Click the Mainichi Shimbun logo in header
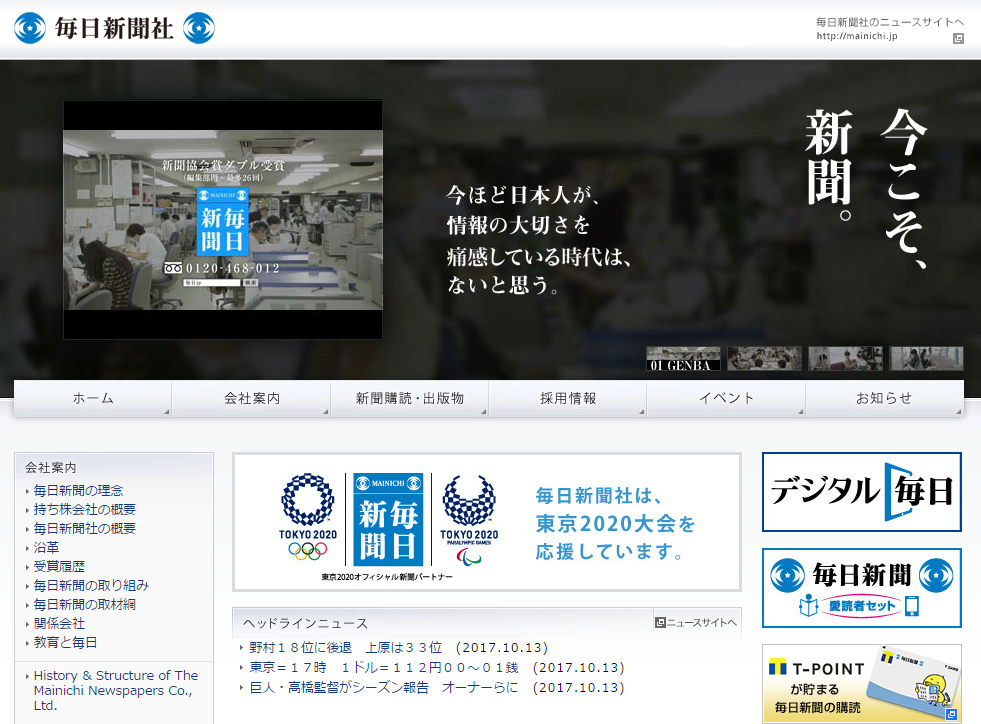 point(114,29)
